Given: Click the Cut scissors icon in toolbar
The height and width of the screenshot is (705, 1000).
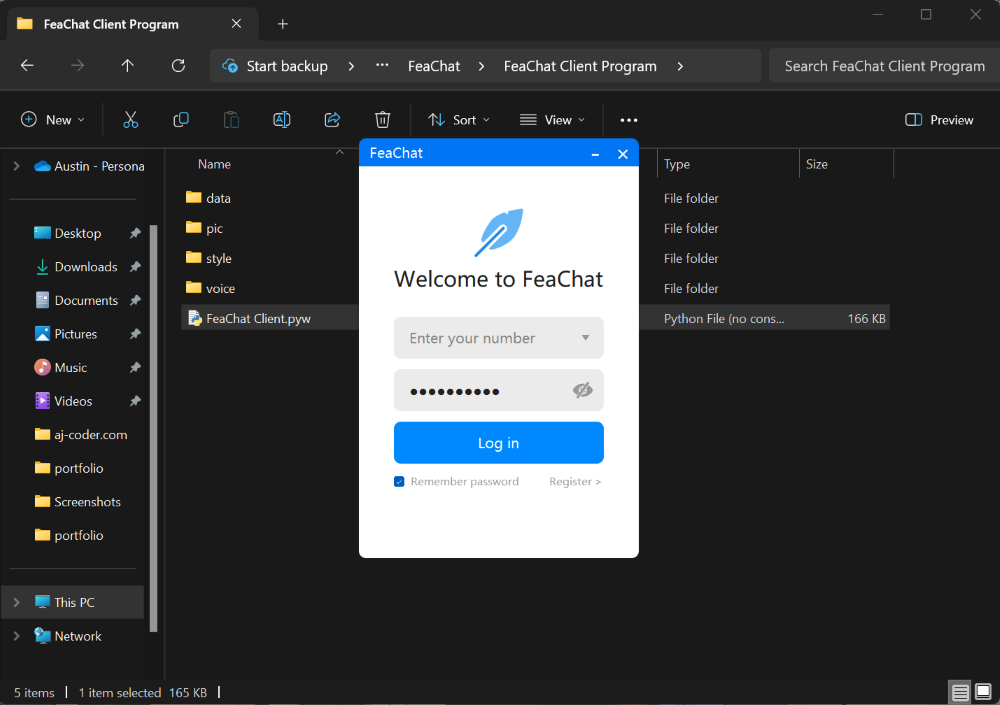Looking at the screenshot, I should [x=130, y=120].
